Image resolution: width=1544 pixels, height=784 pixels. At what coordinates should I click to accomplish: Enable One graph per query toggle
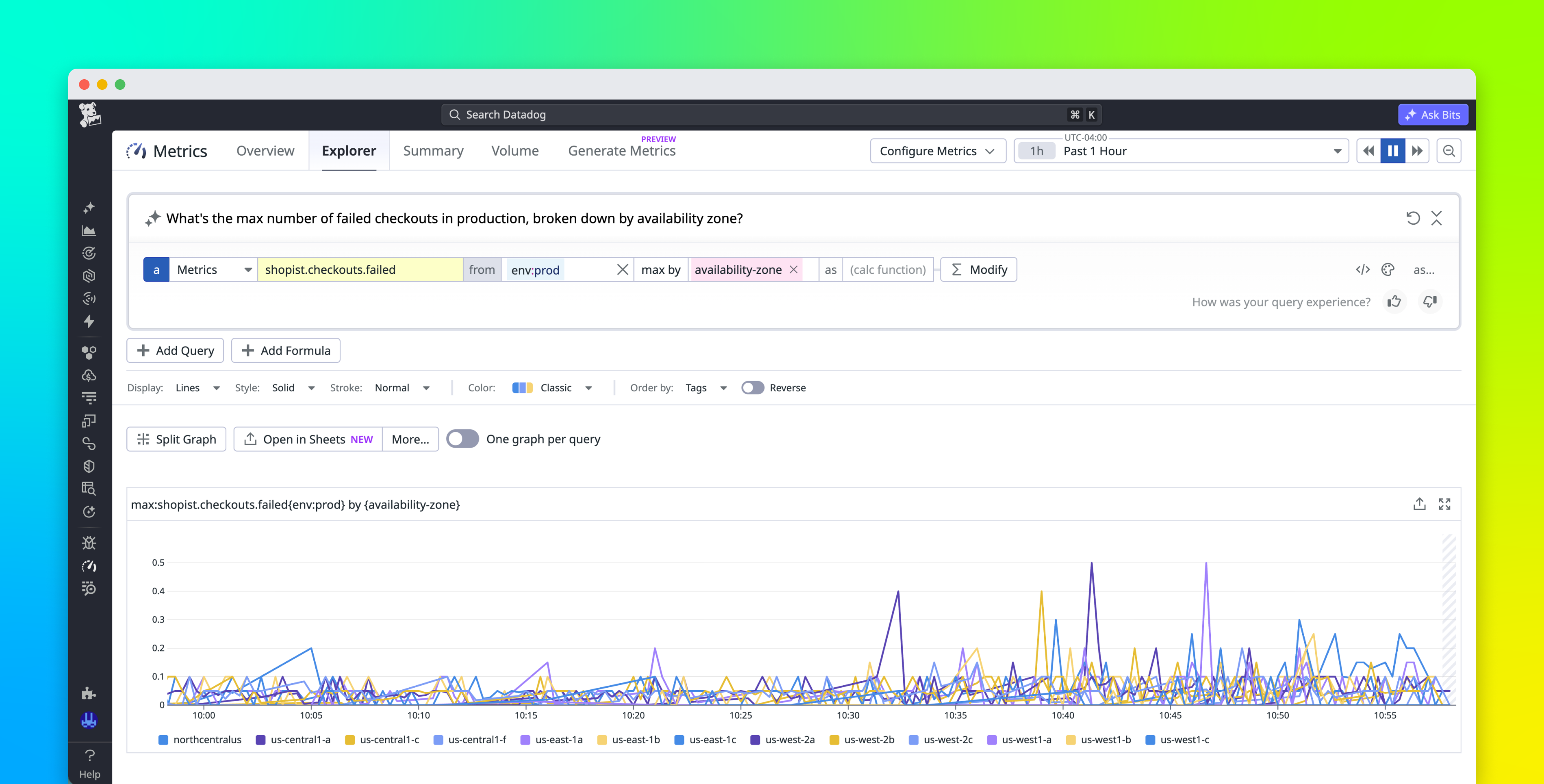[x=463, y=439]
